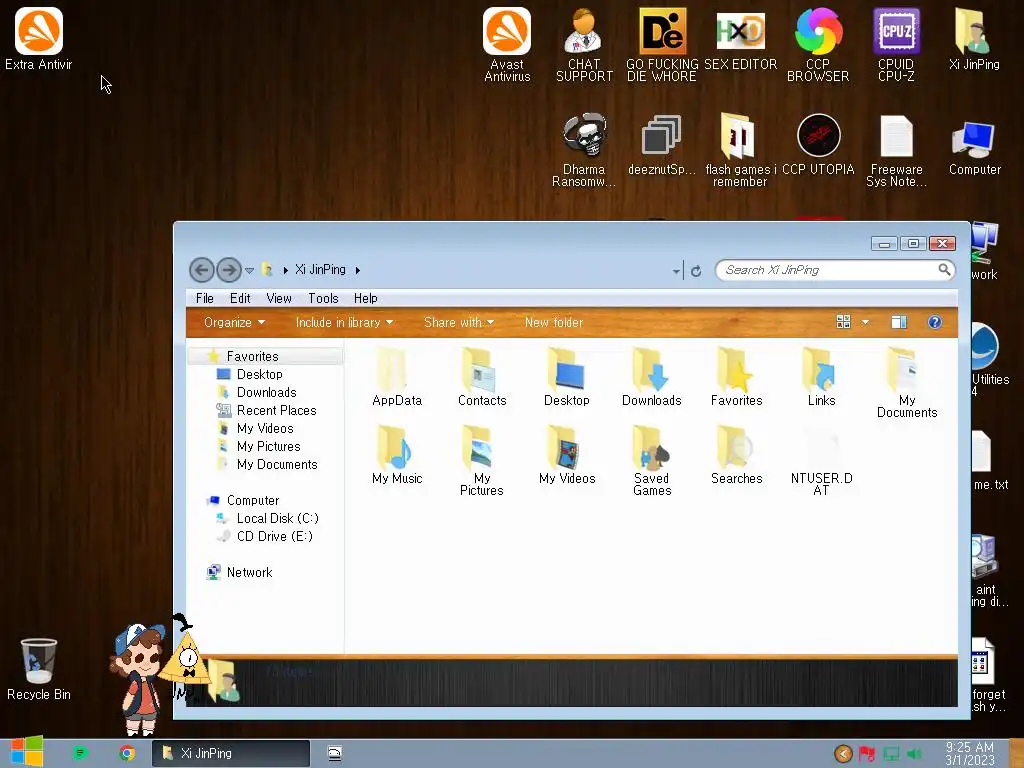This screenshot has width=1024, height=768.
Task: Open the Downloads folder in file list
Action: click(651, 378)
